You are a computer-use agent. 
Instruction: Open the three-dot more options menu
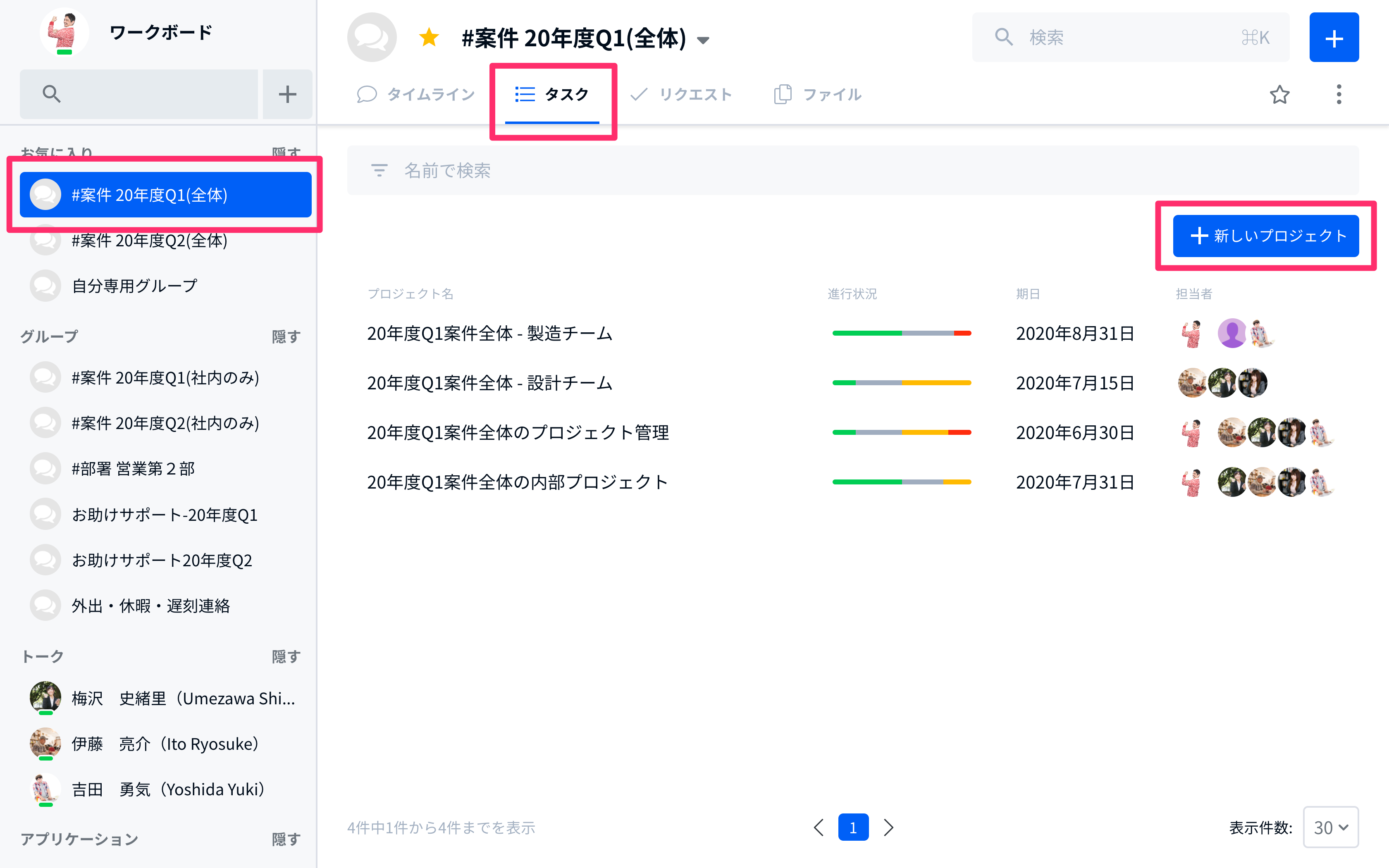pos(1339,95)
